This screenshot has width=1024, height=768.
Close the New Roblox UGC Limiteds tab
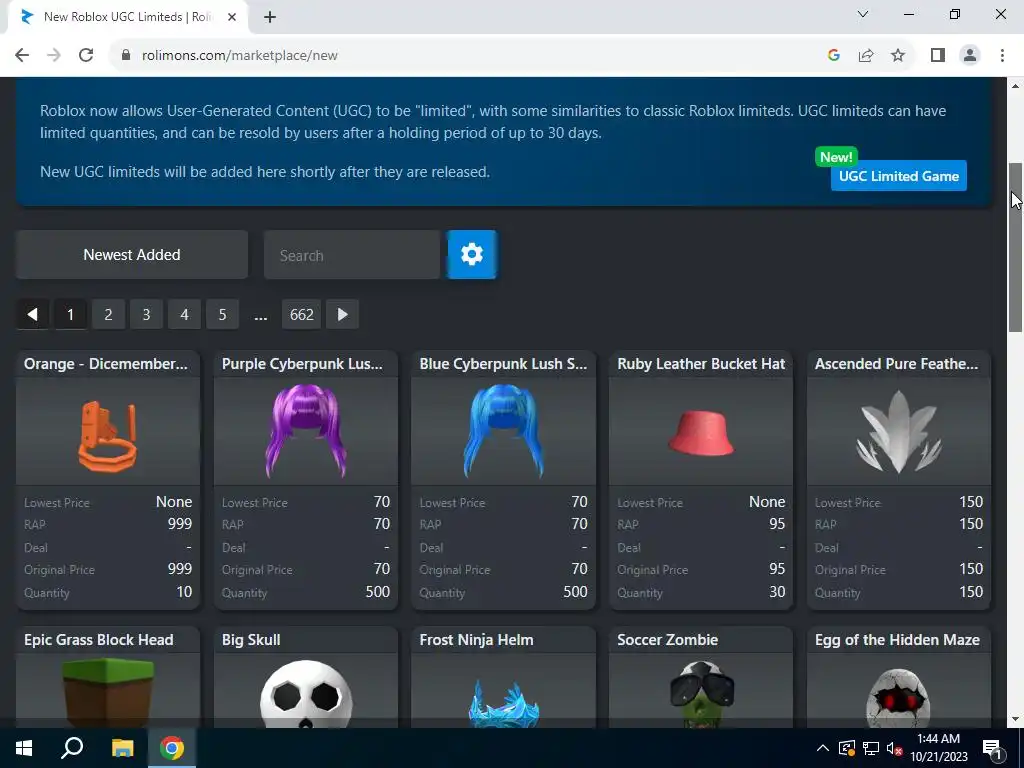(x=232, y=17)
